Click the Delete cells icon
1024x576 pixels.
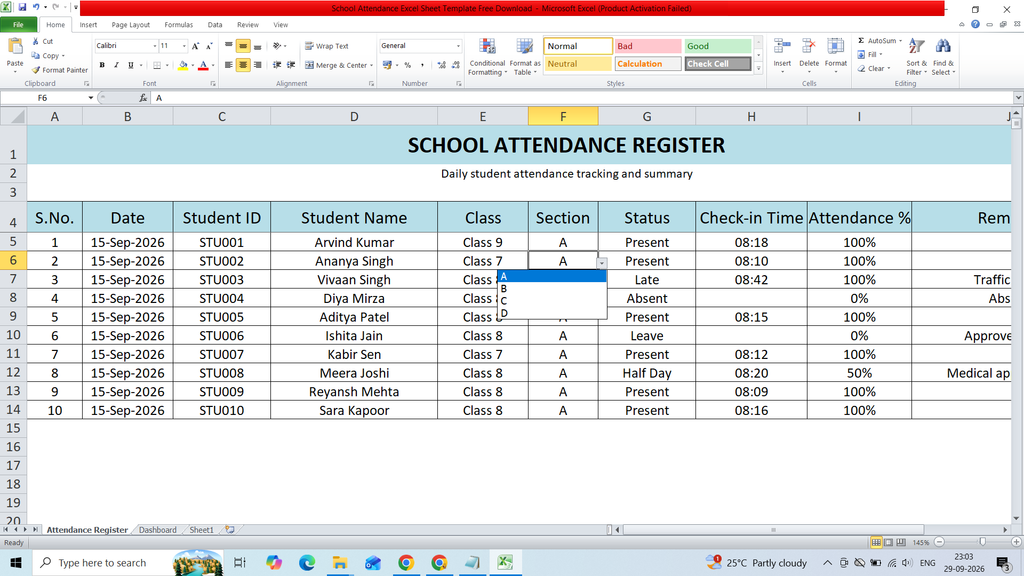[x=808, y=48]
